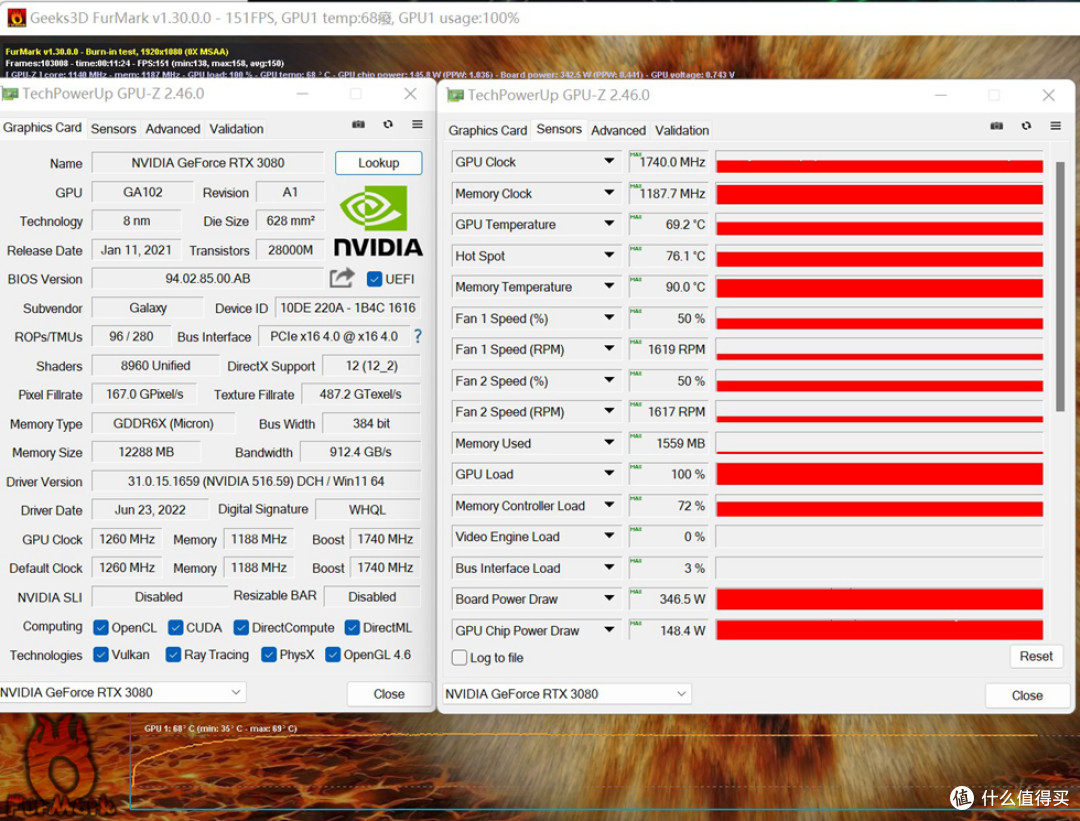Click the FurMark title bar icon
Image resolution: width=1080 pixels, height=821 pixels.
click(17, 18)
